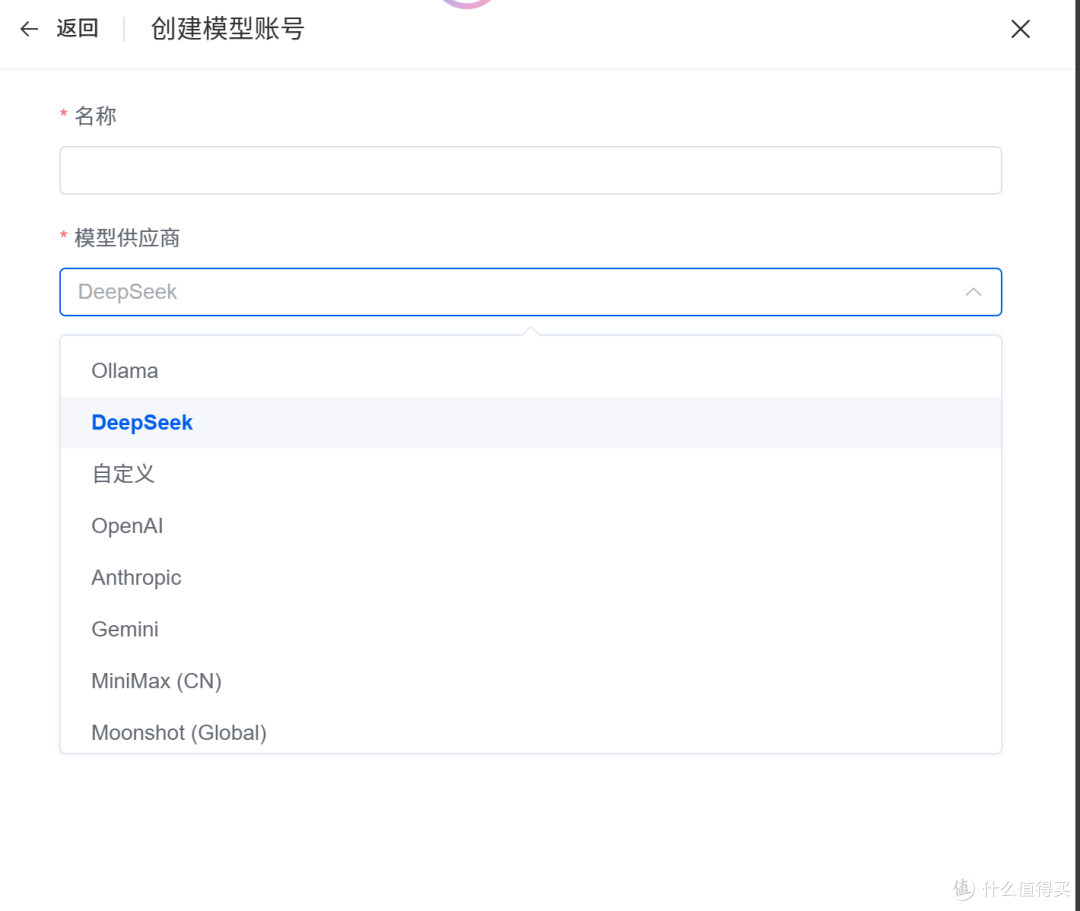Select the MiniMax (CN) option
Screen dimensions: 1080x911
tap(156, 681)
